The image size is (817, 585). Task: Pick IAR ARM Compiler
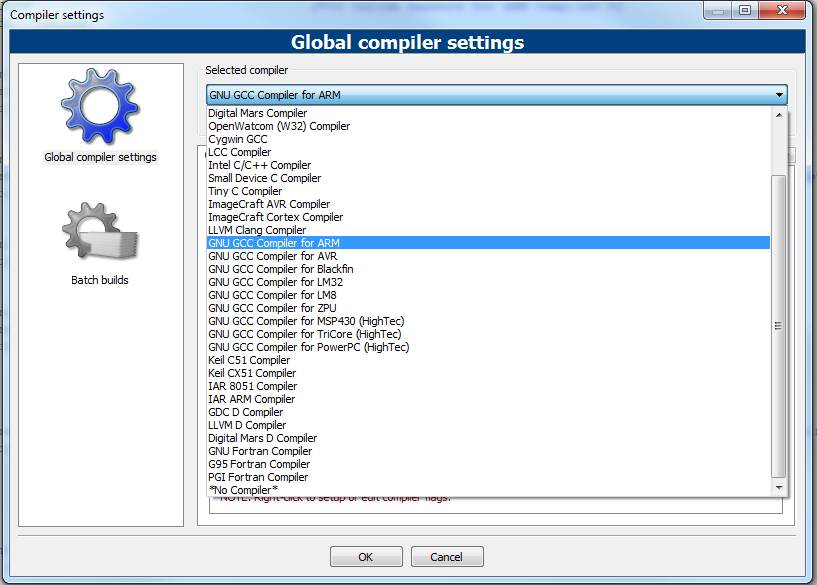pos(488,400)
